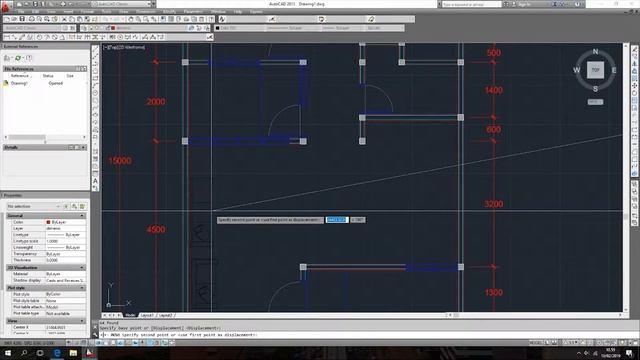Screen dimensions: 640x360
Task: Select the Line tool in Draw toolbar
Action: [96, 49]
